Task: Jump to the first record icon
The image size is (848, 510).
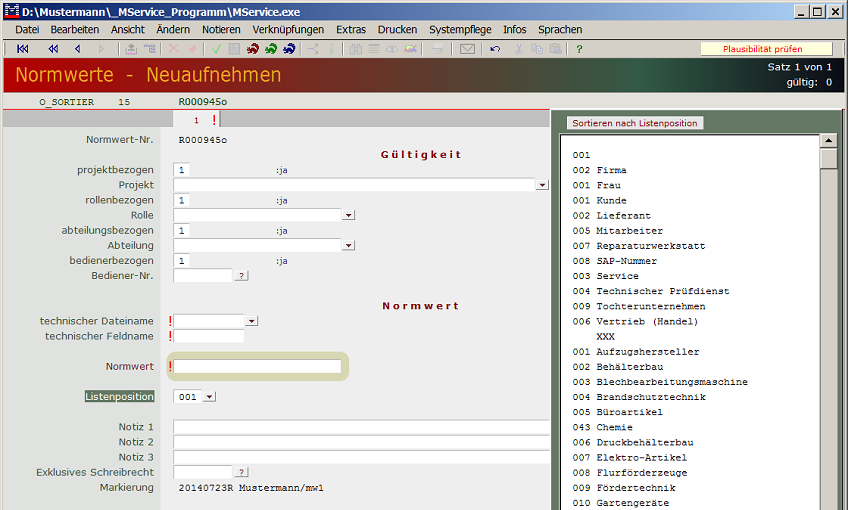Action: (x=23, y=48)
